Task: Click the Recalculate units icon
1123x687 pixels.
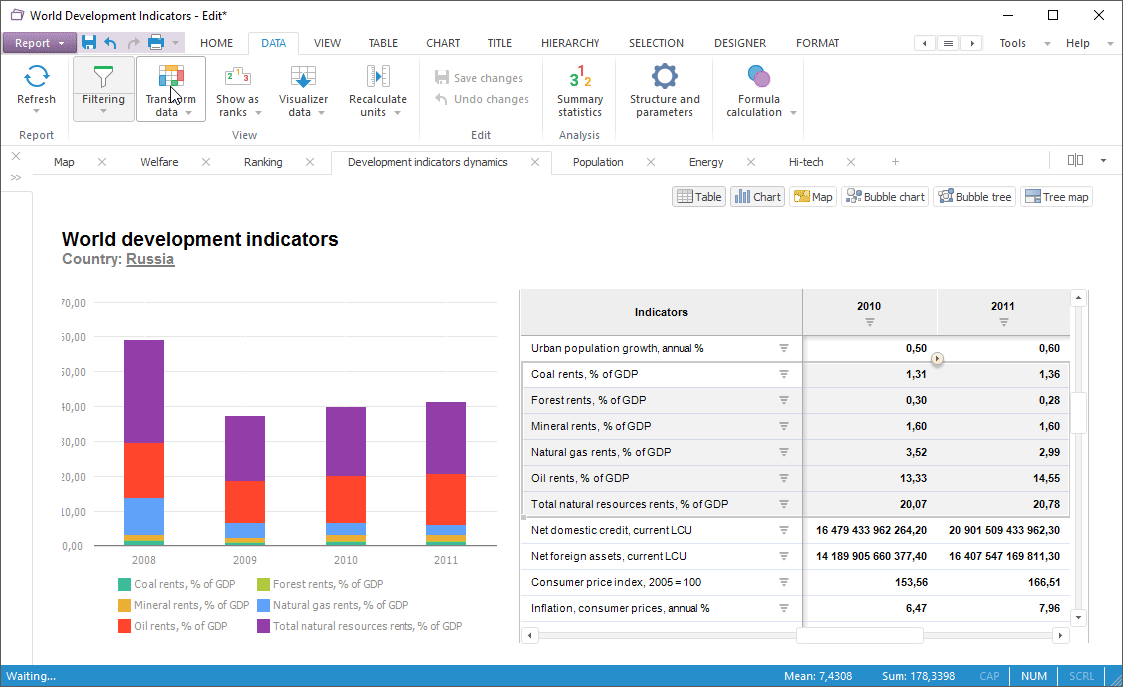Action: tap(377, 77)
